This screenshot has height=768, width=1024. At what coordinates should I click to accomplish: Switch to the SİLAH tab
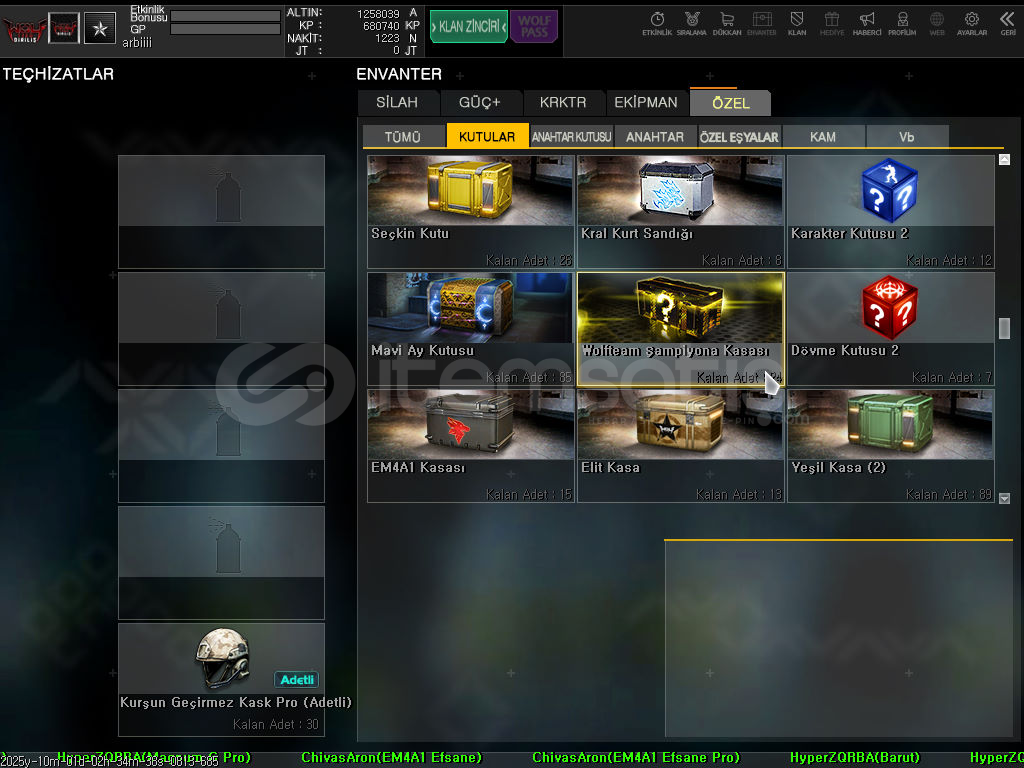tap(397, 103)
